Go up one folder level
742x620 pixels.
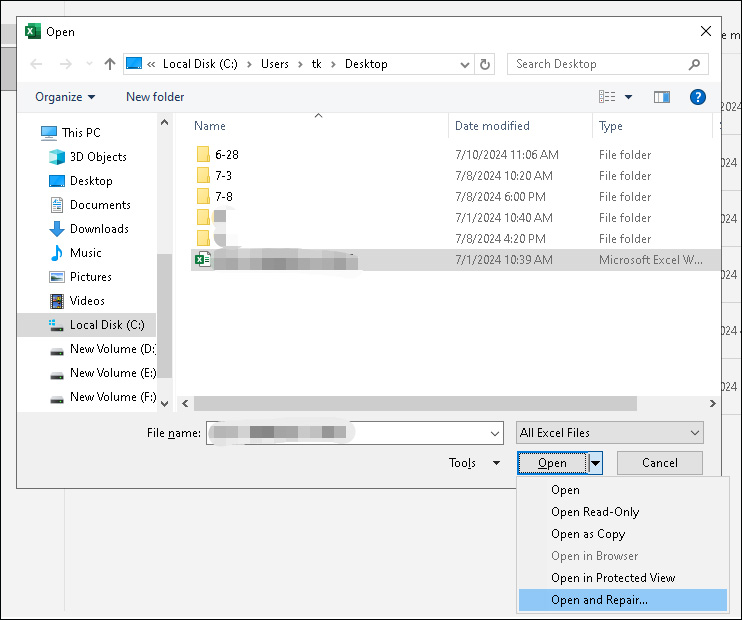click(x=110, y=64)
